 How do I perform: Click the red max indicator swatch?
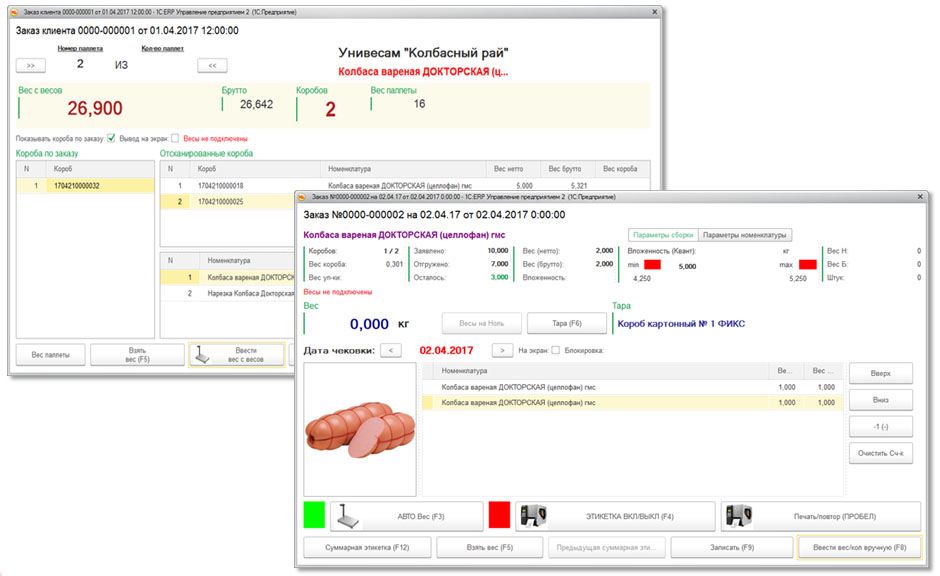pyautogui.click(x=808, y=265)
